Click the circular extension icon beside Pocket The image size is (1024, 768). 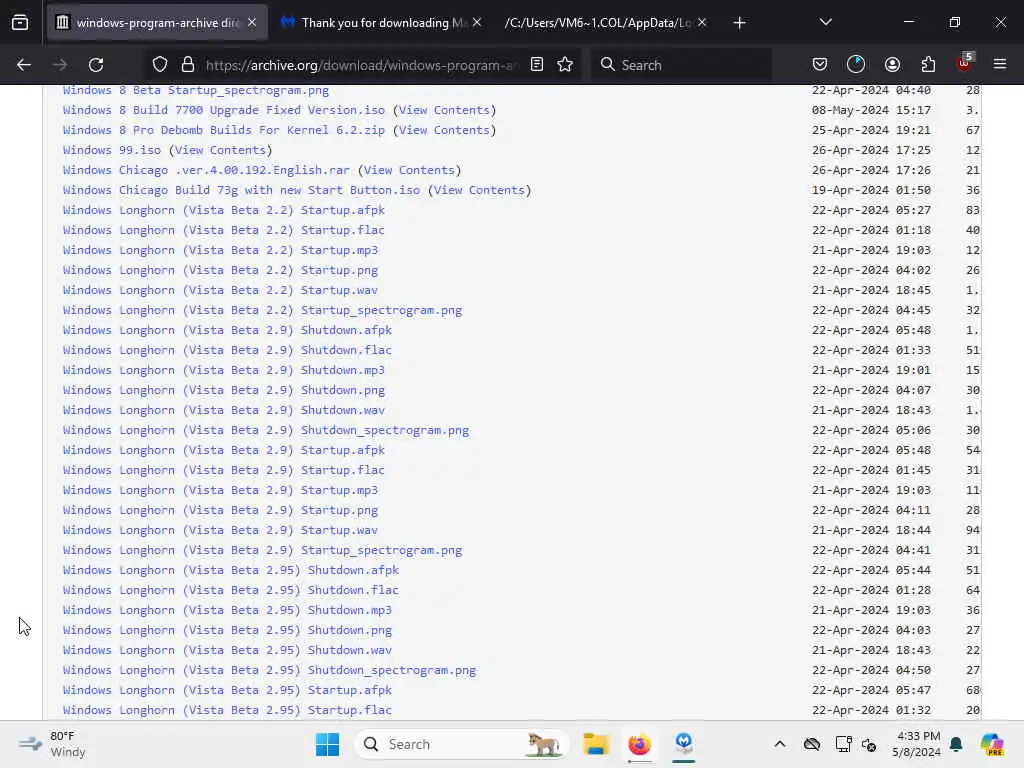pyautogui.click(x=856, y=65)
